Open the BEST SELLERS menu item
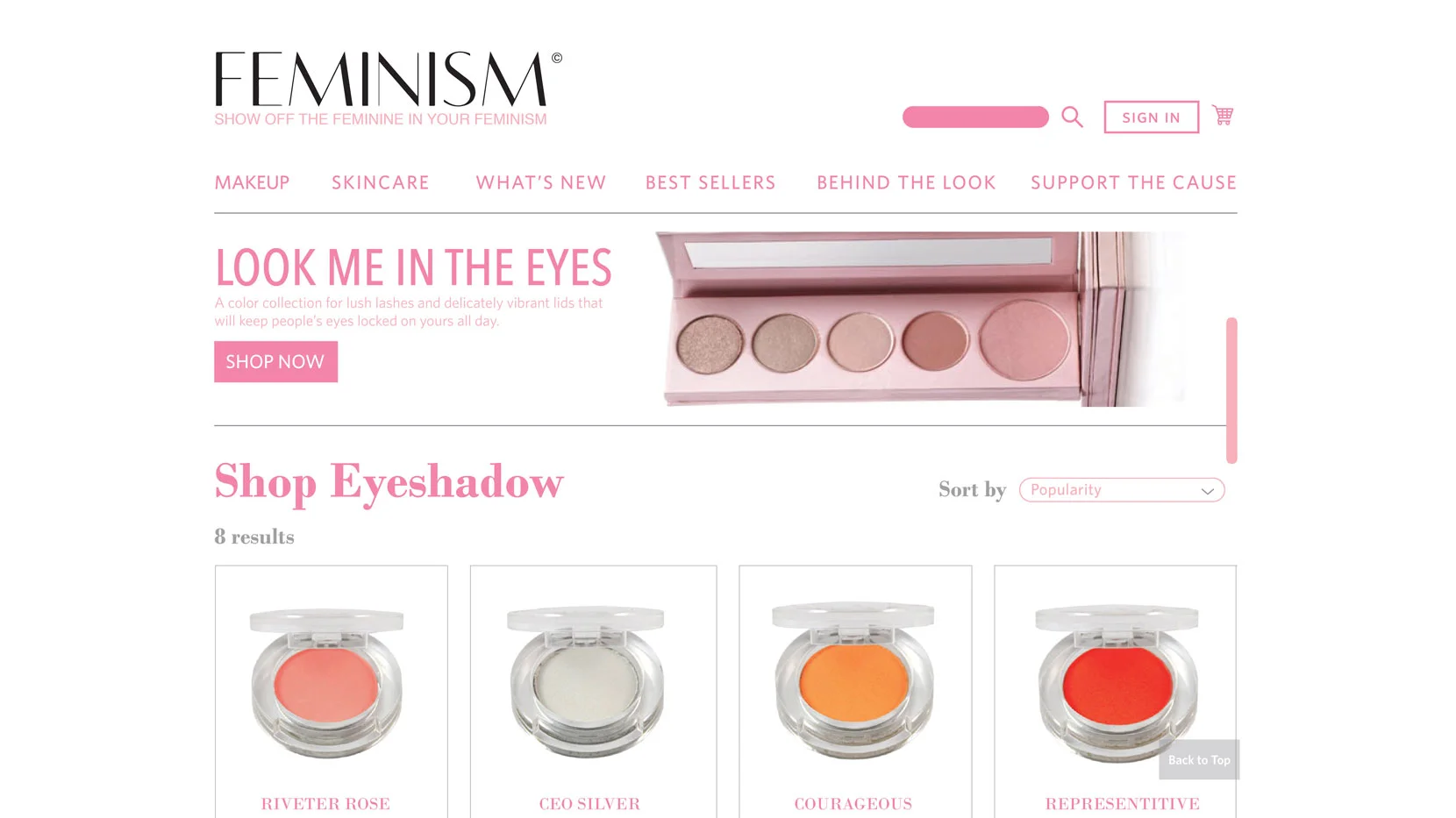The height and width of the screenshot is (818, 1456). click(710, 182)
